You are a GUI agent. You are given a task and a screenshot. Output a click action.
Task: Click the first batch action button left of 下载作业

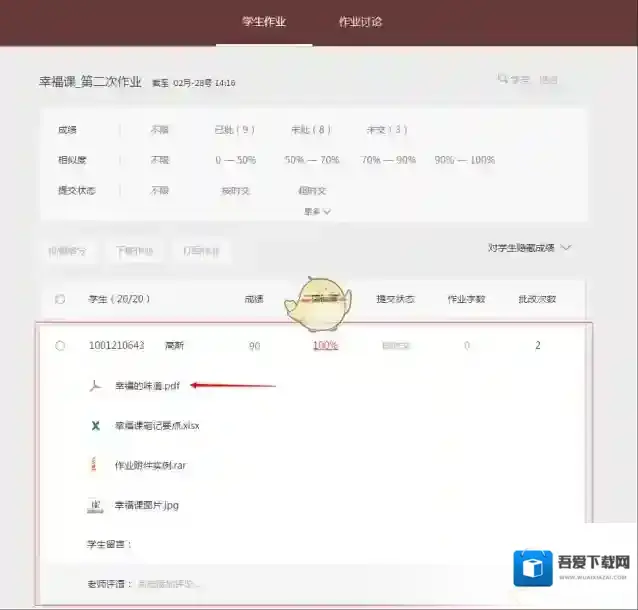tap(67, 251)
